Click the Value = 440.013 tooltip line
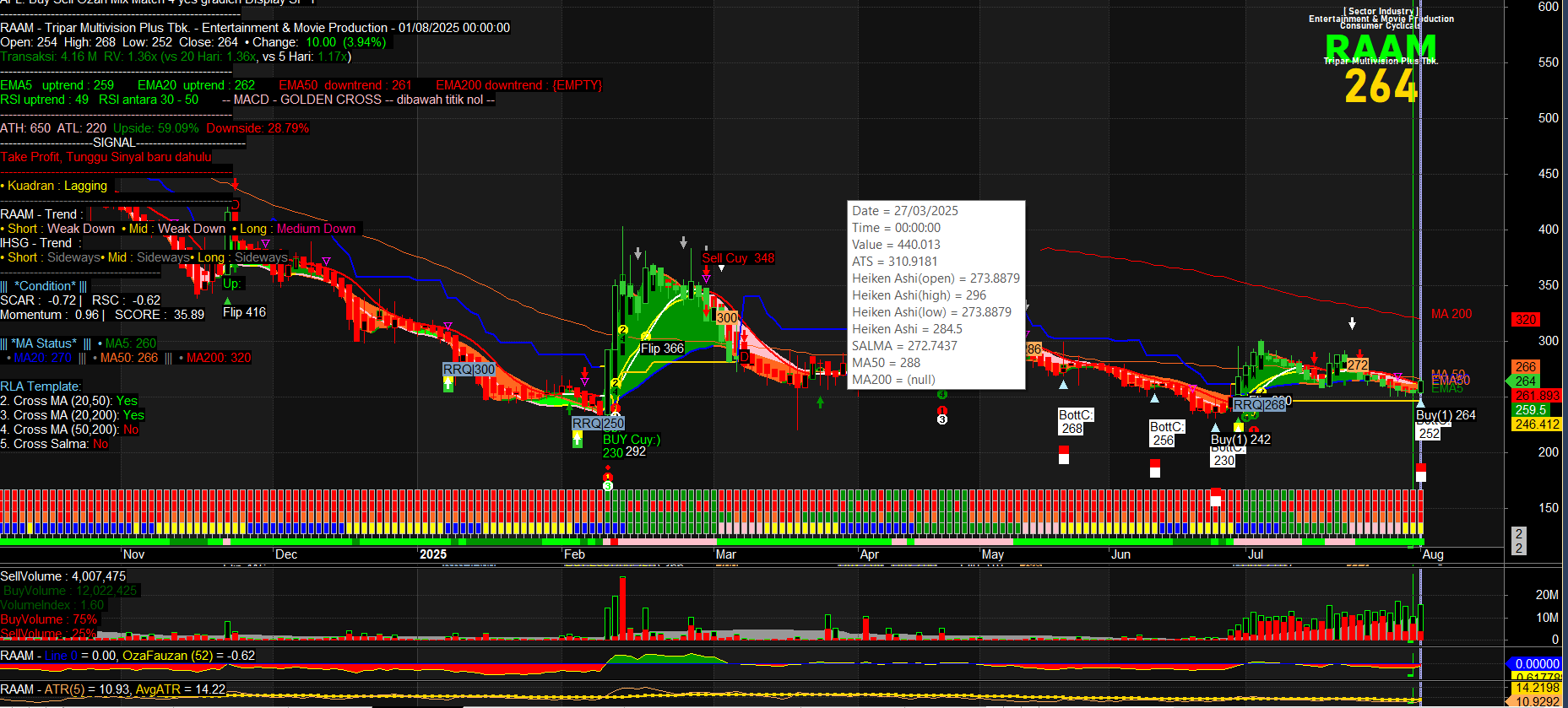This screenshot has height=708, width=1568. 896,245
